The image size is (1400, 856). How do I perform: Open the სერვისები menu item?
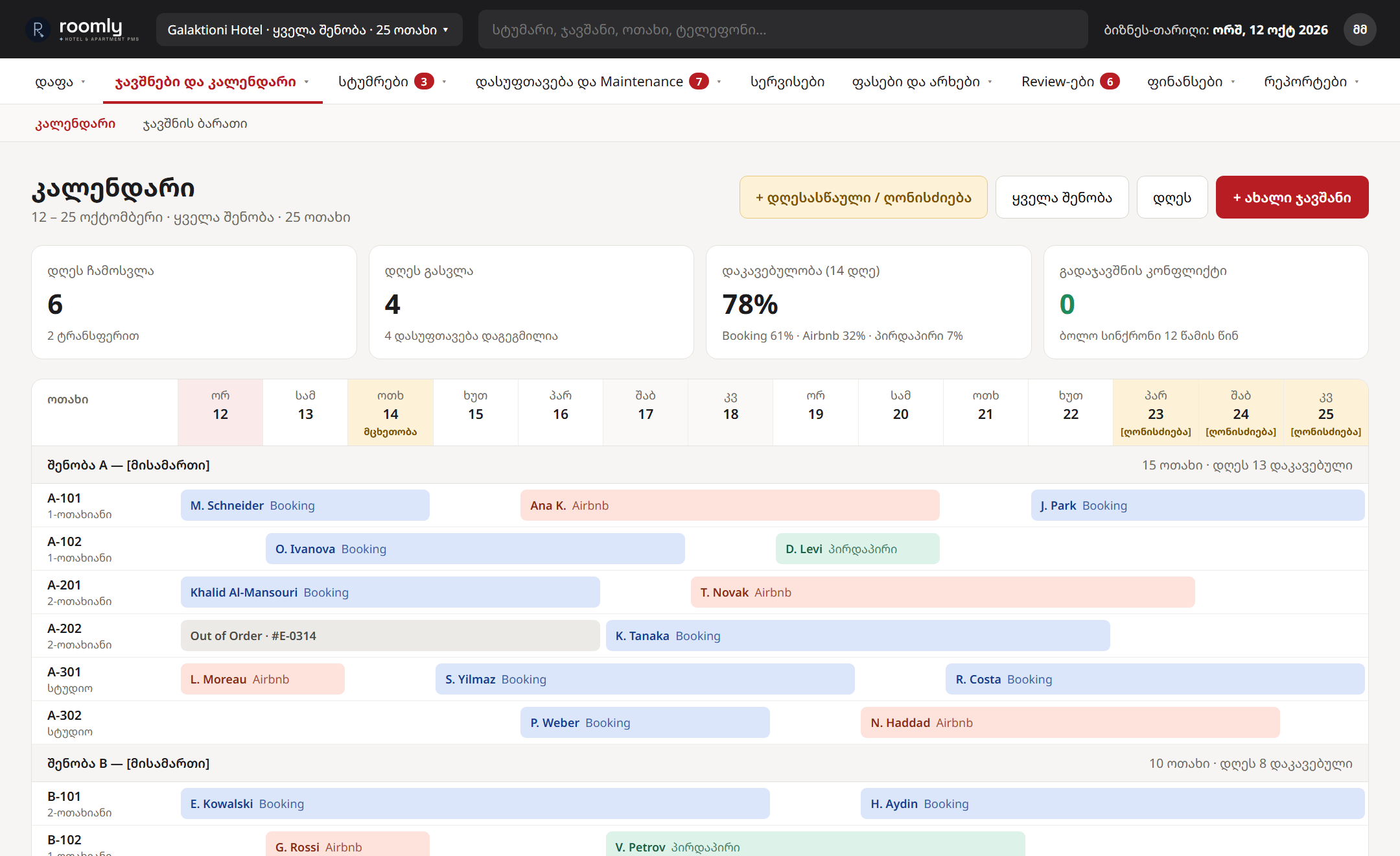[x=787, y=81]
